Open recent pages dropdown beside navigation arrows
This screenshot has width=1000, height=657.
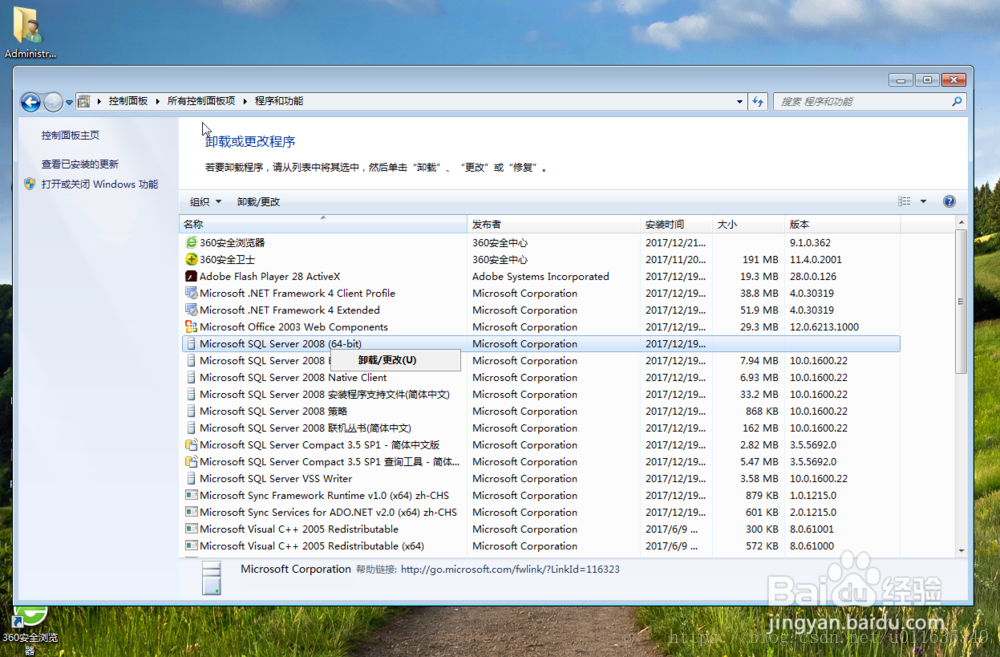69,102
